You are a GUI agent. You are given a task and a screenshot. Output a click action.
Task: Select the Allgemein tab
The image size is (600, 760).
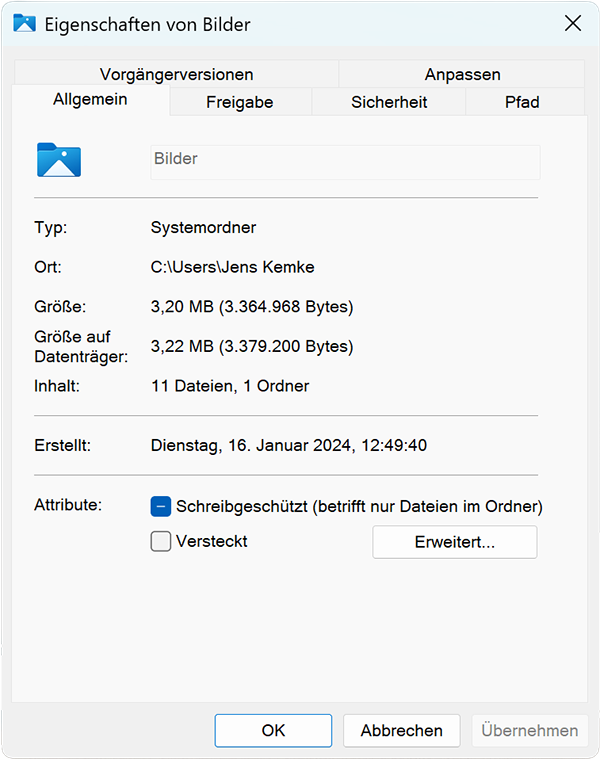point(90,101)
